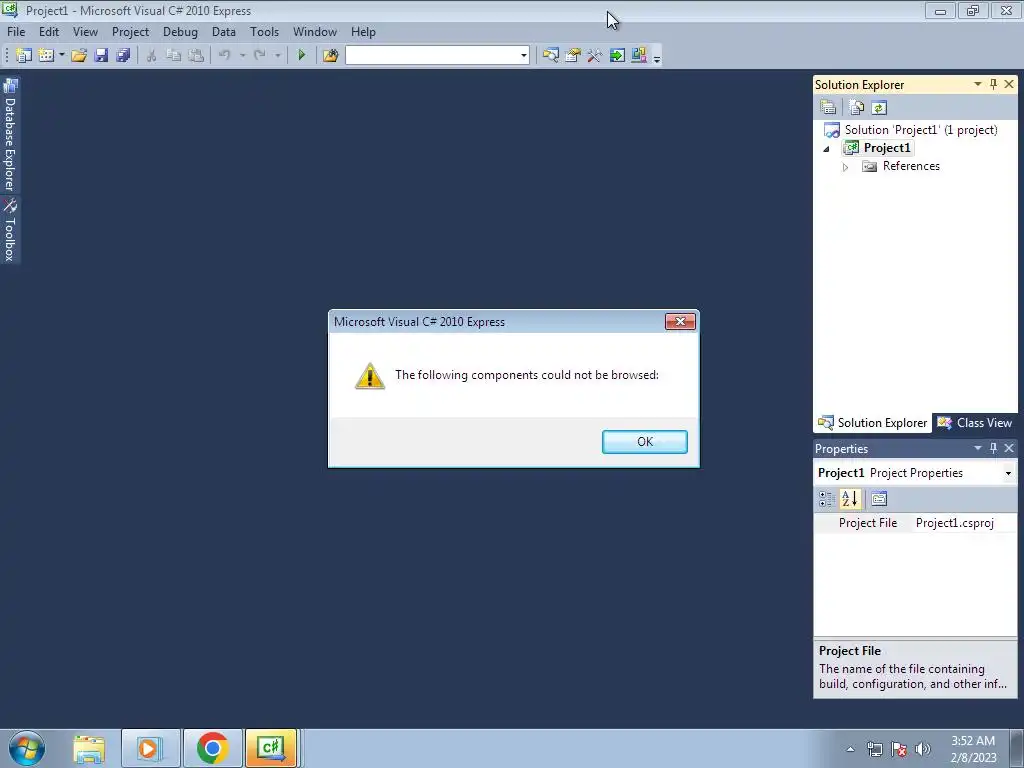The image size is (1024, 768).
Task: Open the Project1 Project Properties object dropdown
Action: tap(1008, 473)
